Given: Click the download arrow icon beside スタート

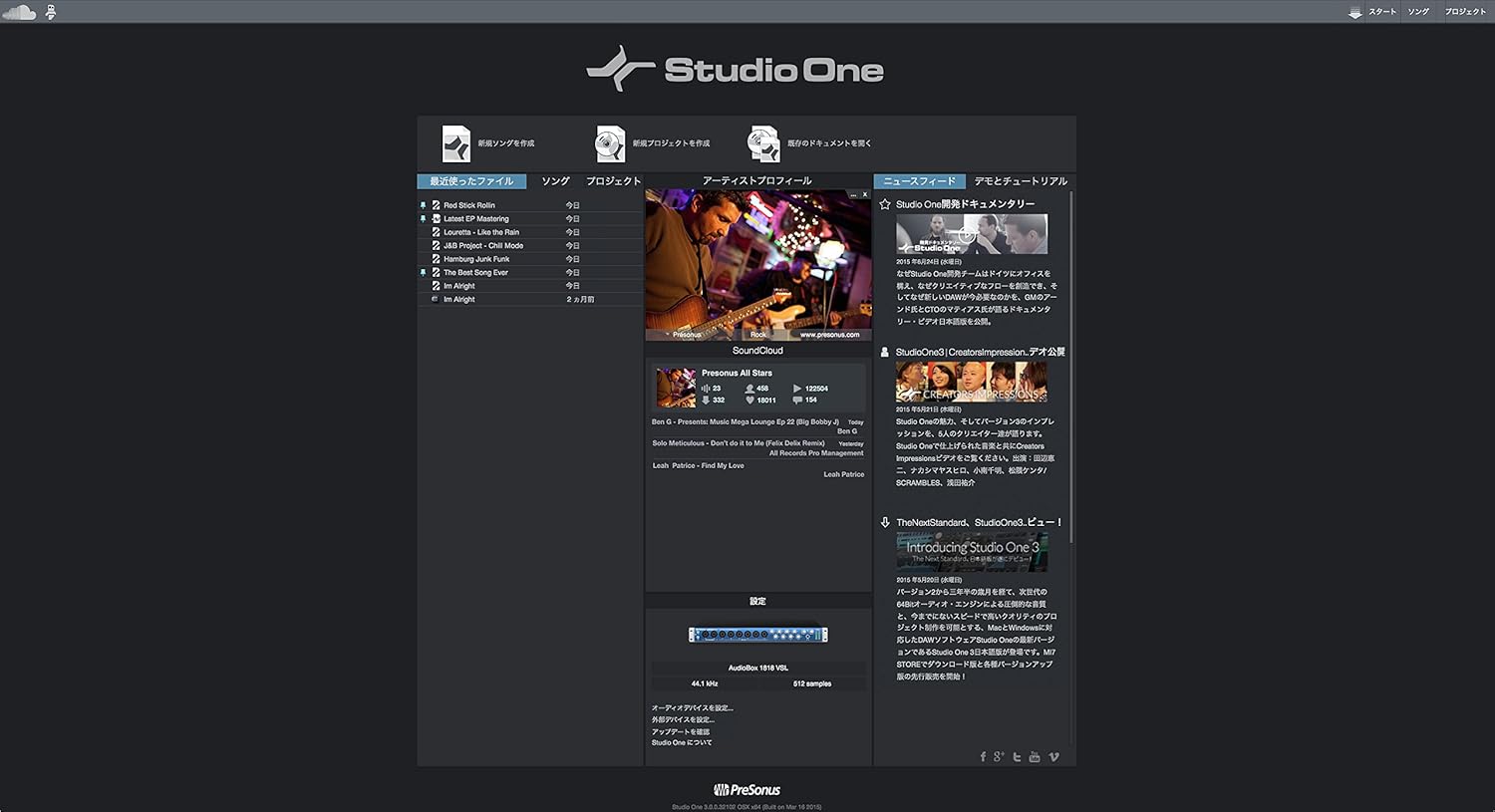Looking at the screenshot, I should click(x=1354, y=12).
